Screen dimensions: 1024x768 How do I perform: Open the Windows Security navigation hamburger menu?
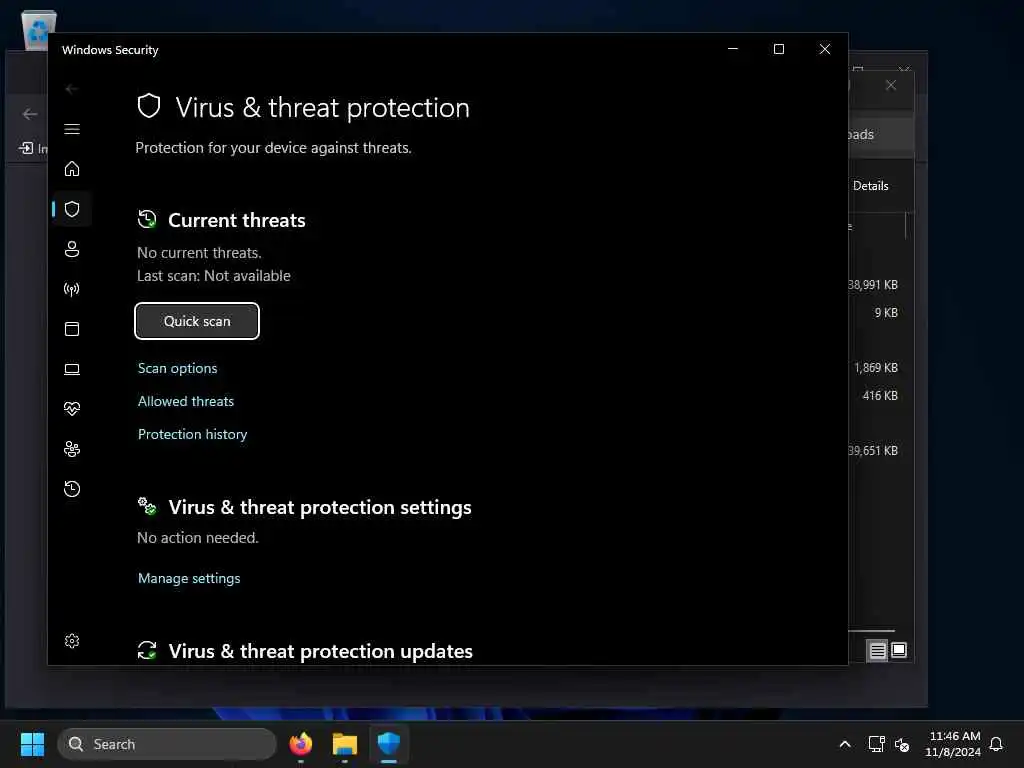pyautogui.click(x=72, y=129)
